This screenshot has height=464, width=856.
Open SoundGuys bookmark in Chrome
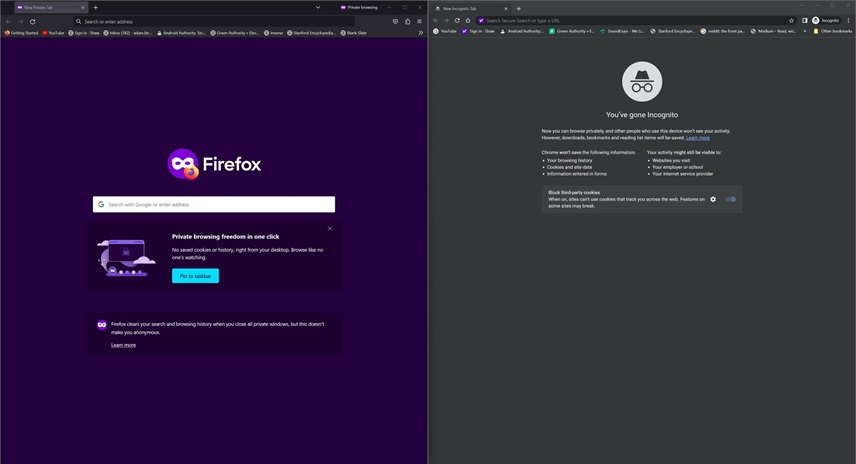point(622,31)
